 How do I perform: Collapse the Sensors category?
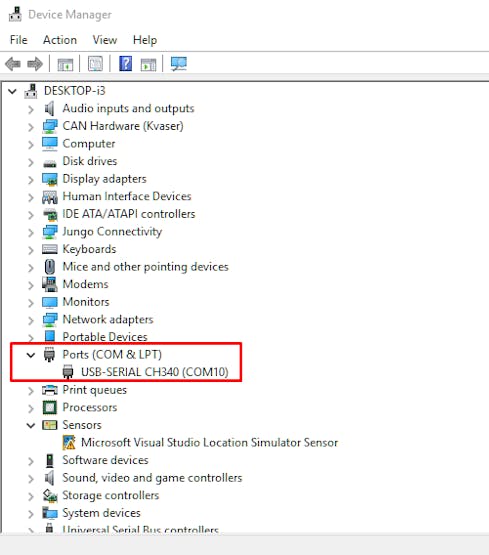click(31, 425)
